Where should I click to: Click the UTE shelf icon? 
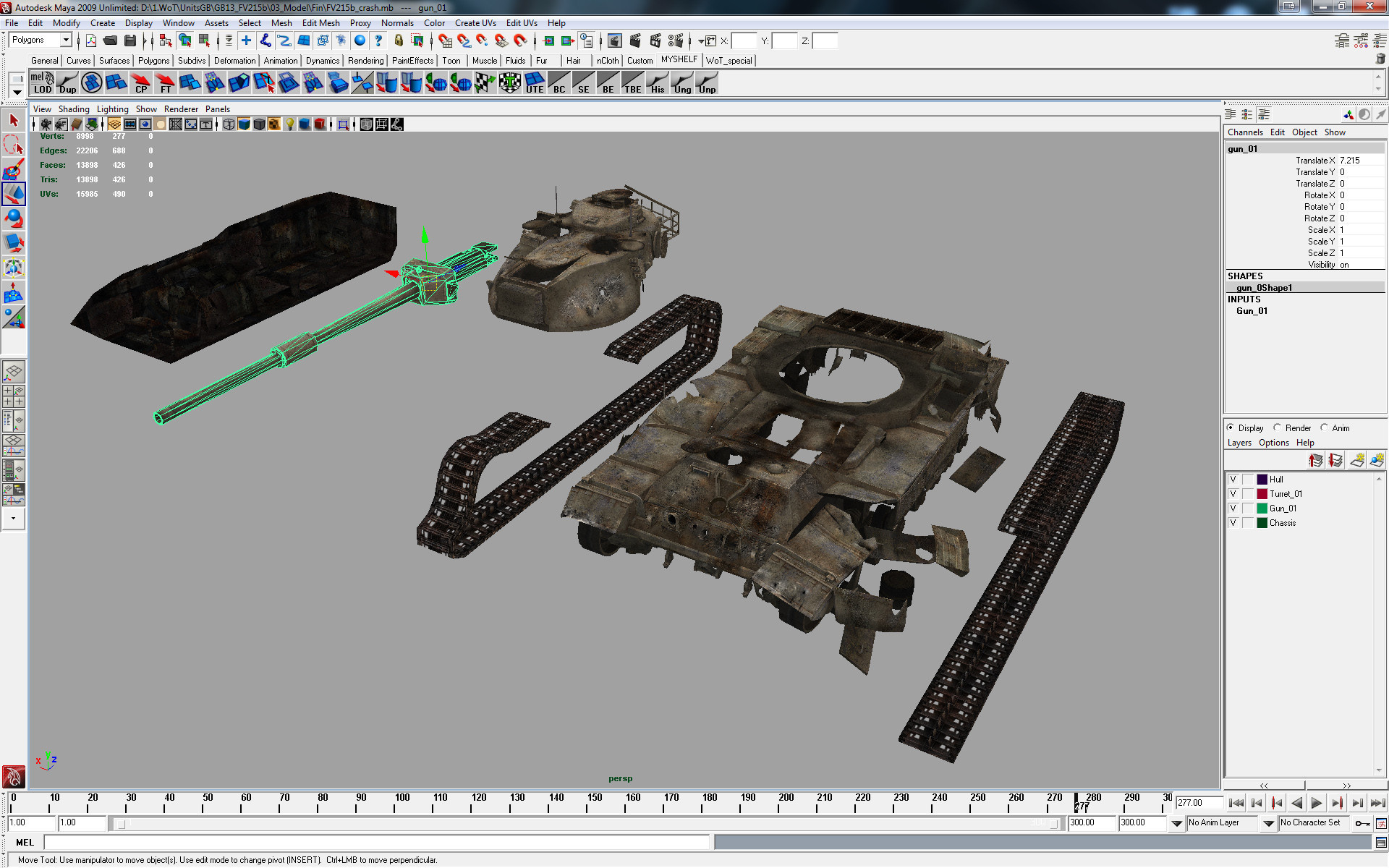tap(534, 83)
